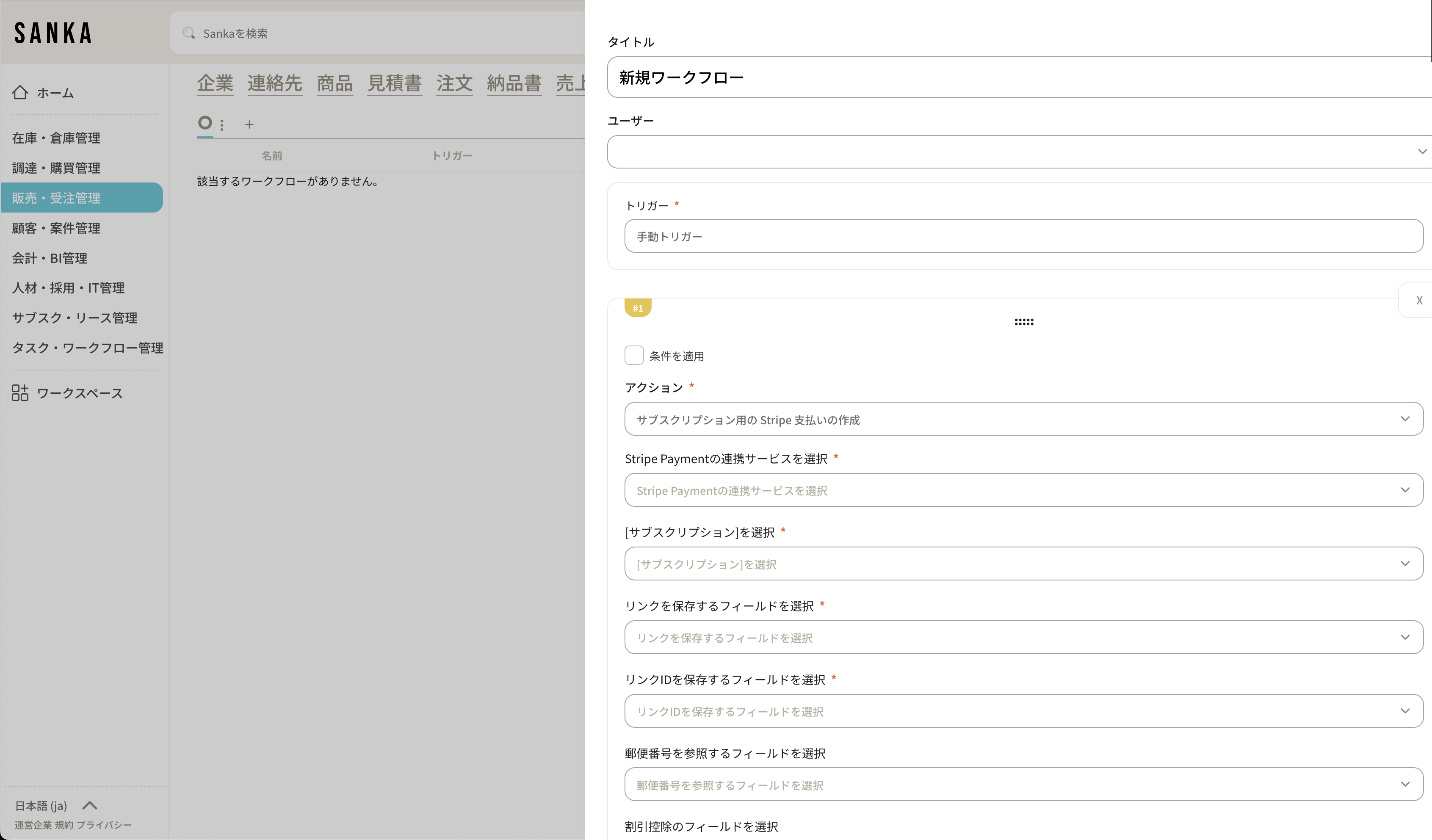Grab the drag handle on action #1
The height and width of the screenshot is (840, 1432).
pos(1023,322)
